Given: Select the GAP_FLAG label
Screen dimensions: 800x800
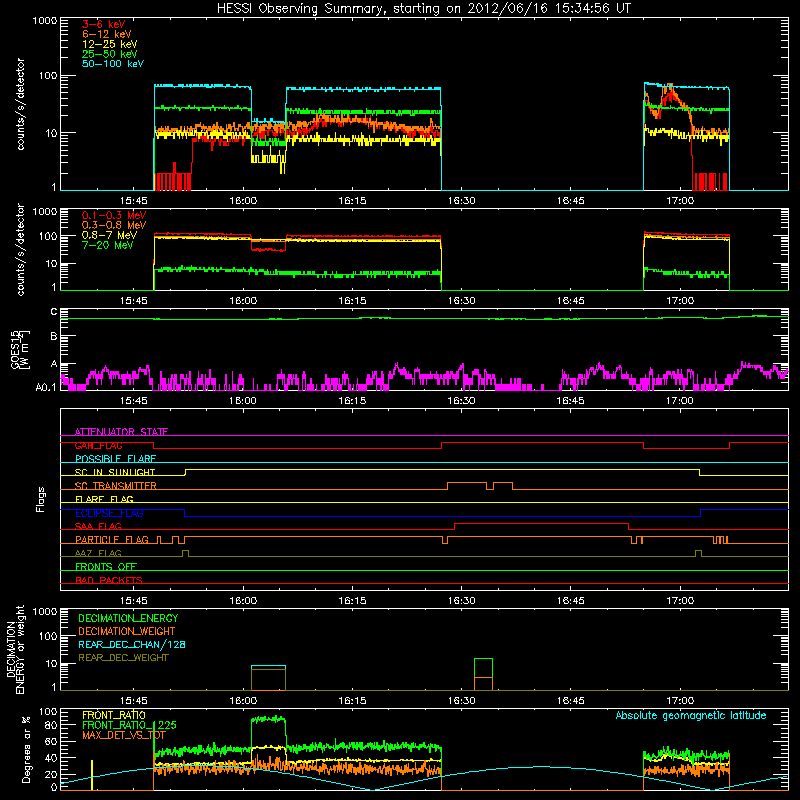Looking at the screenshot, I should coord(98,445).
